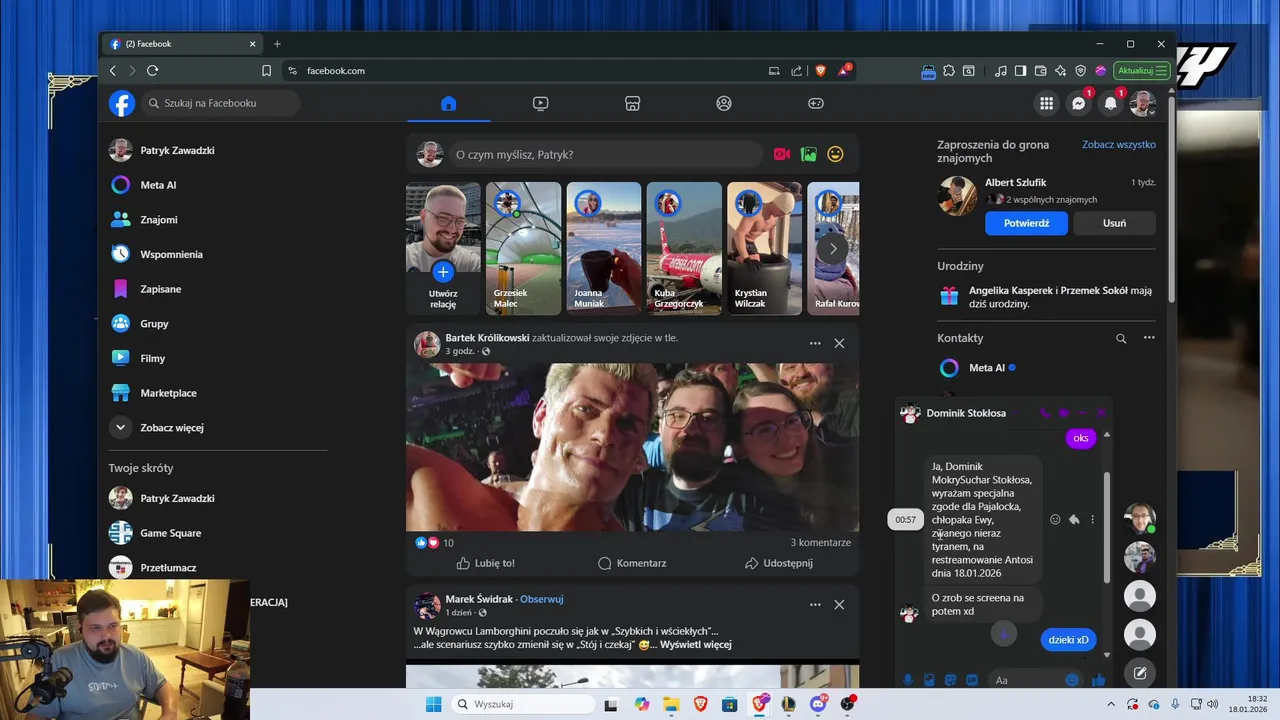Click the Facebook logo
The height and width of the screenshot is (720, 1280).
[122, 103]
